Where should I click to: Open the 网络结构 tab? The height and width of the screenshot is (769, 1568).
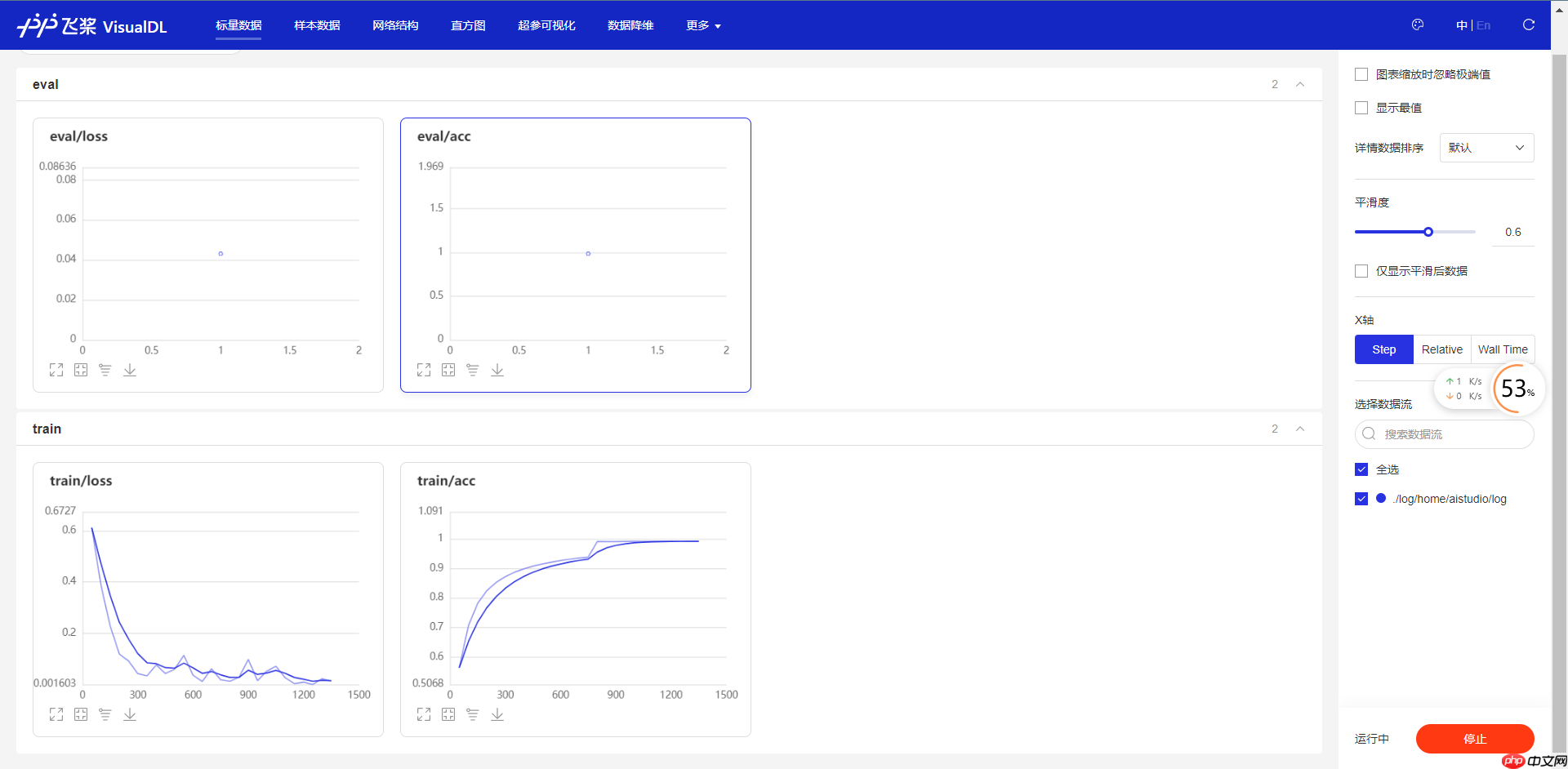pos(395,25)
